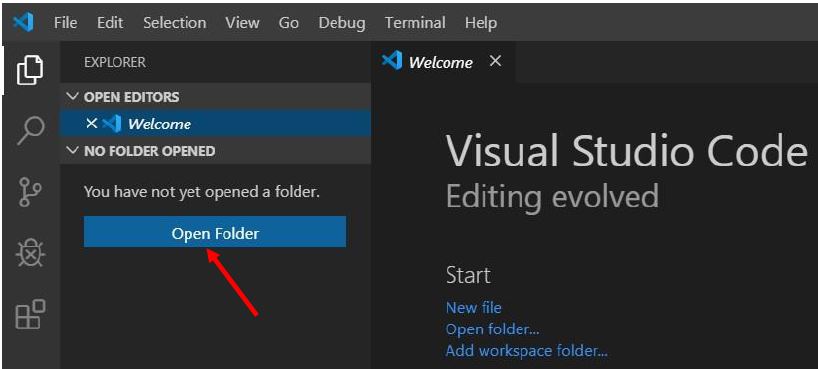Open the Extensions view icon

pos(30,314)
